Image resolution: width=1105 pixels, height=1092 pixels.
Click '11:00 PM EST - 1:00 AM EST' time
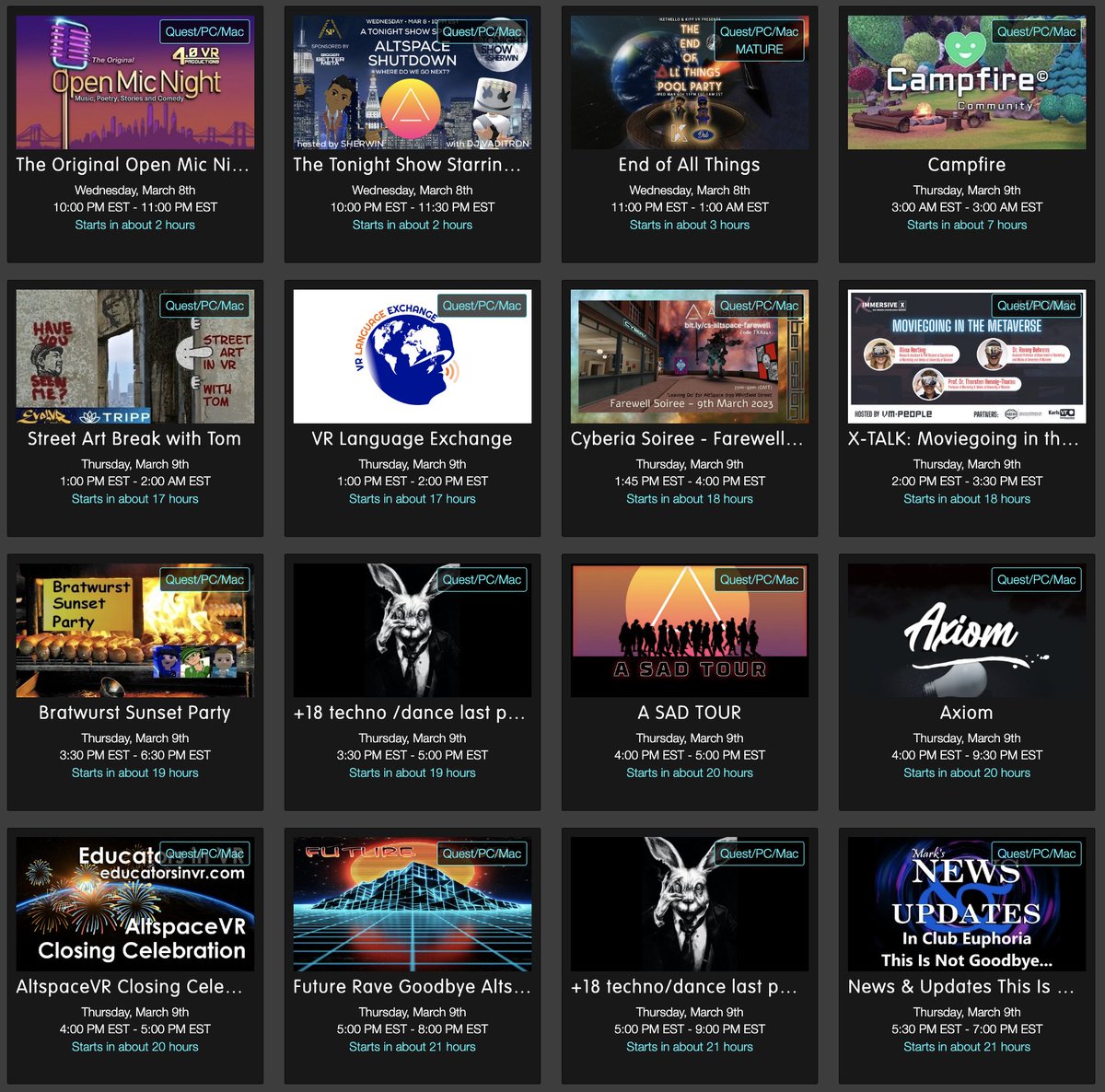pyautogui.click(x=690, y=207)
